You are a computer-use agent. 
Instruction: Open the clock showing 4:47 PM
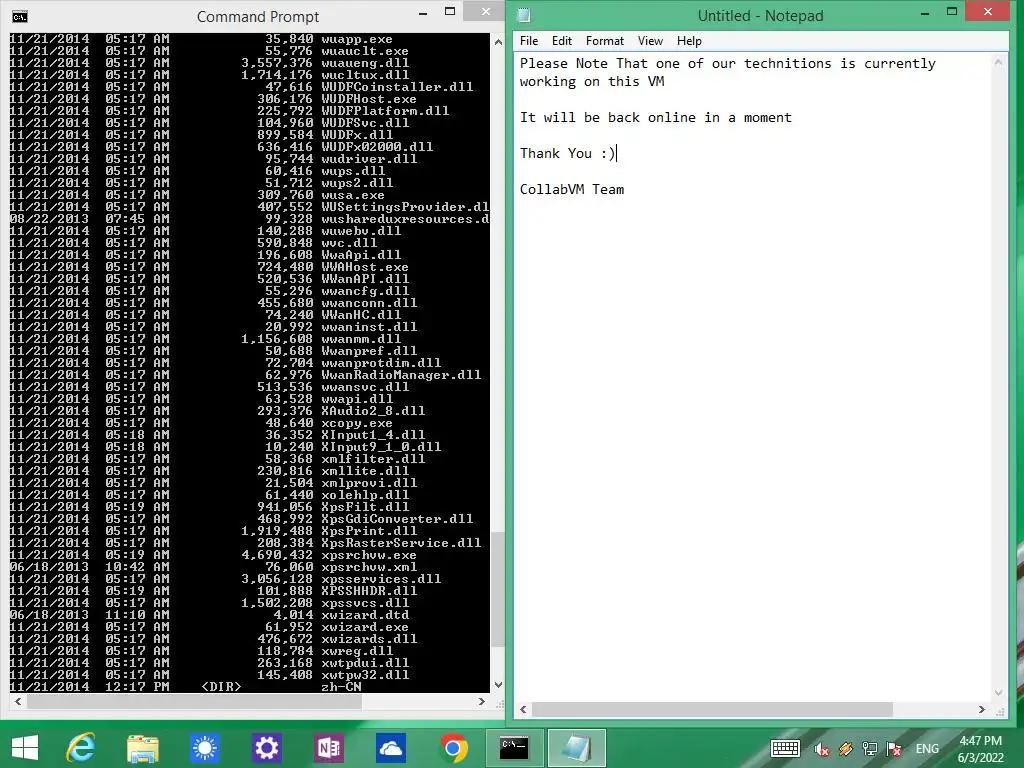[x=980, y=749]
